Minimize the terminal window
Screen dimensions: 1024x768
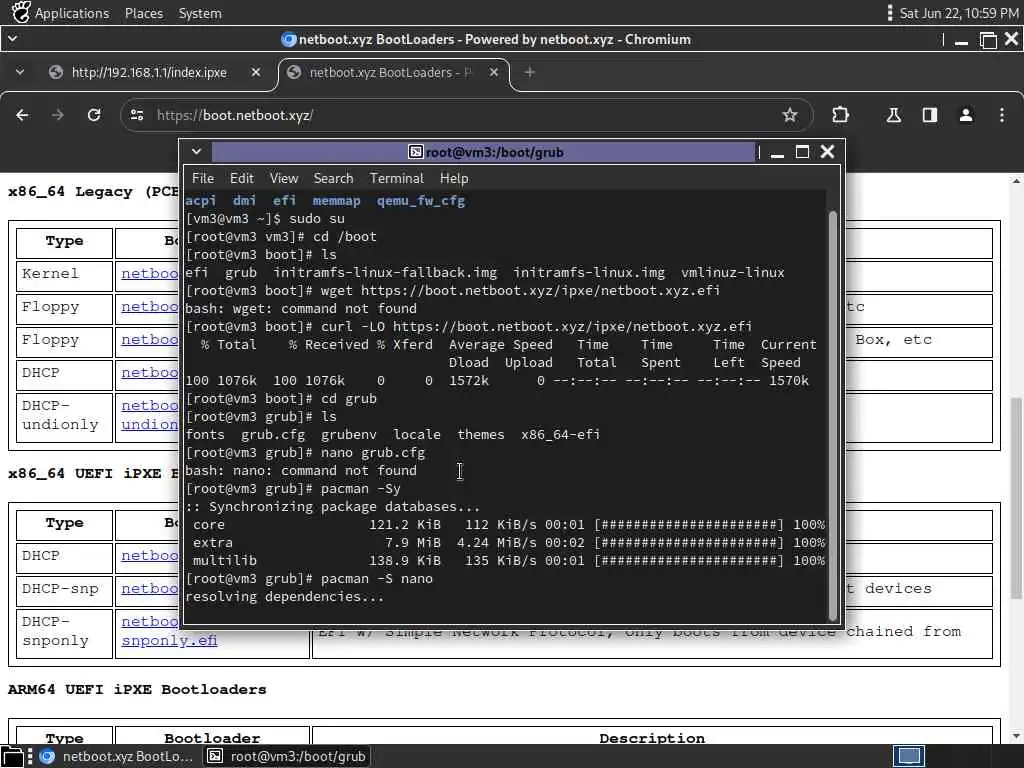[x=777, y=152]
